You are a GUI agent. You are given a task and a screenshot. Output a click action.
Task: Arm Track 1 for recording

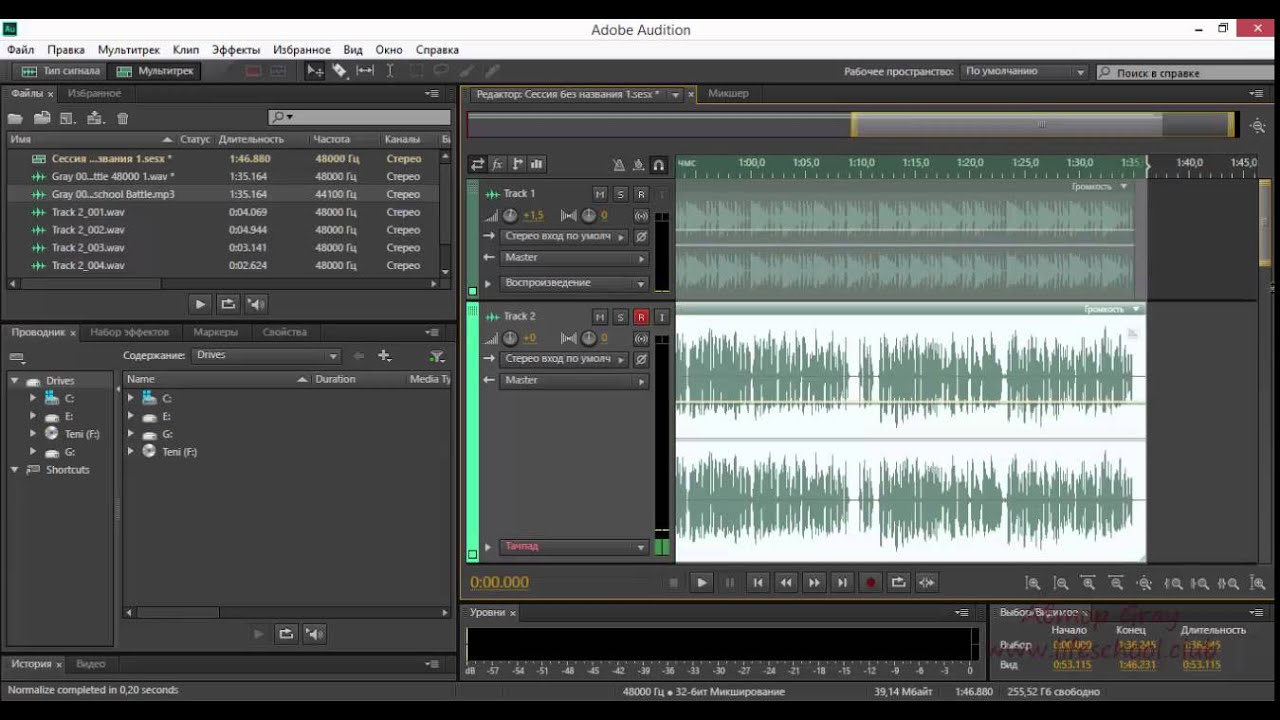click(x=641, y=194)
